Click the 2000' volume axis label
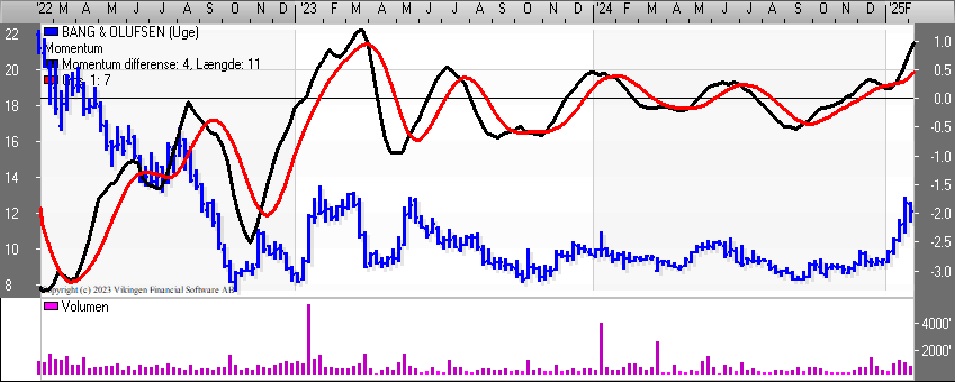957x382 pixels. point(936,351)
